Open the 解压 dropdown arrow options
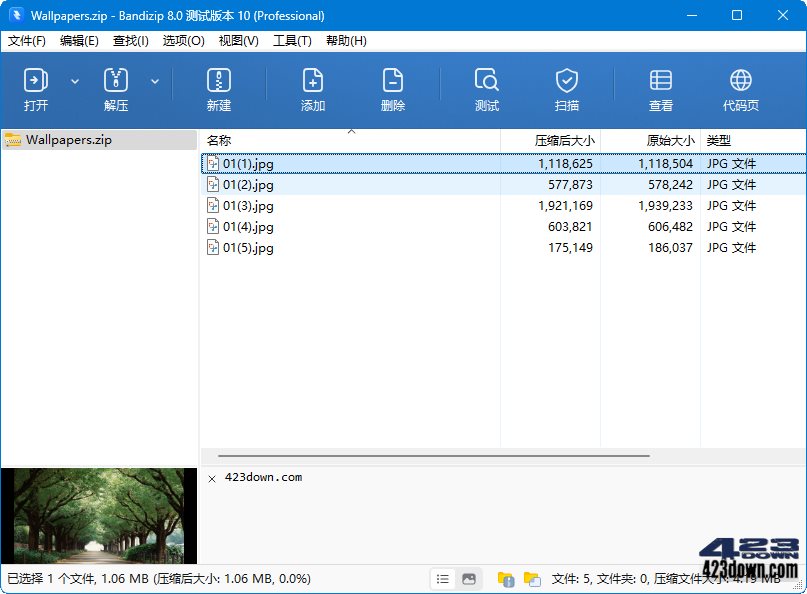The height and width of the screenshot is (594, 807). [x=156, y=81]
